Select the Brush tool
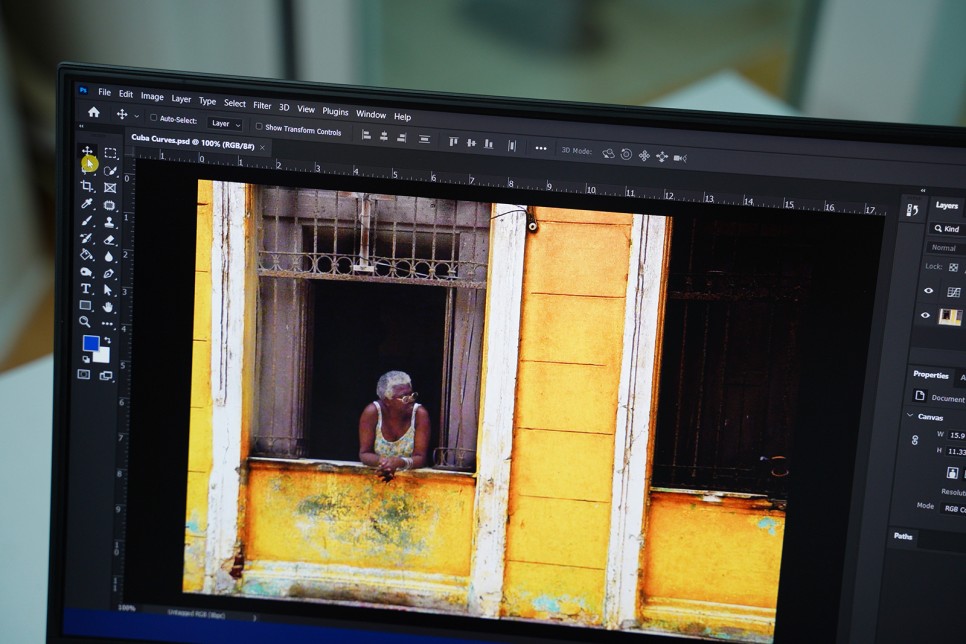Image resolution: width=966 pixels, height=644 pixels. click(x=87, y=221)
